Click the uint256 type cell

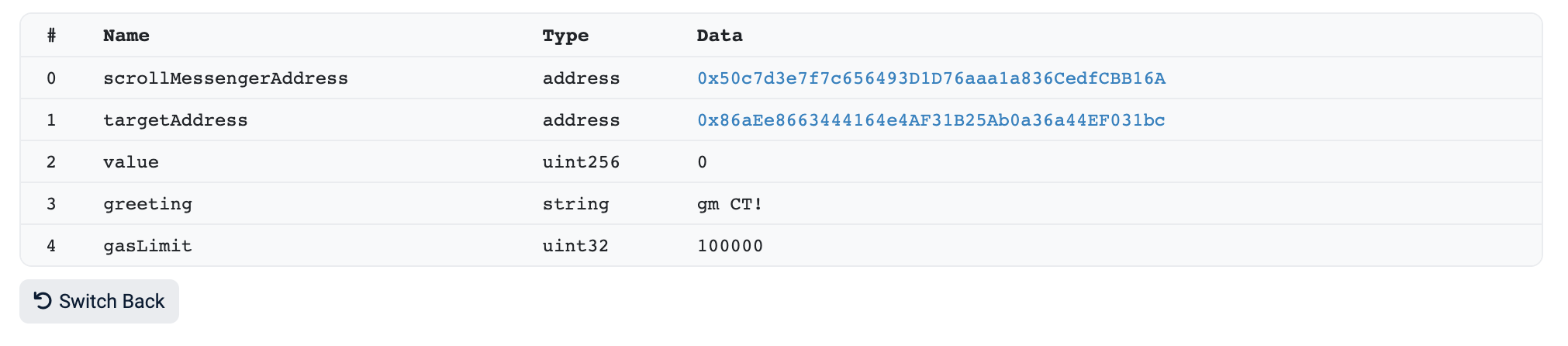[x=581, y=162]
